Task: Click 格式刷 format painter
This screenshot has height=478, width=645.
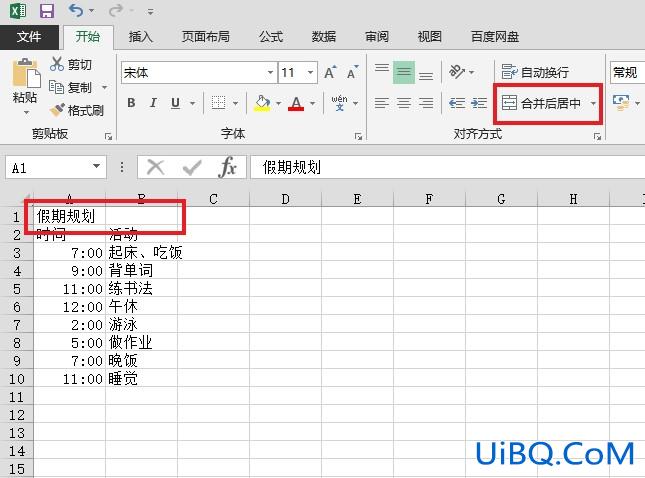Action: (x=77, y=110)
